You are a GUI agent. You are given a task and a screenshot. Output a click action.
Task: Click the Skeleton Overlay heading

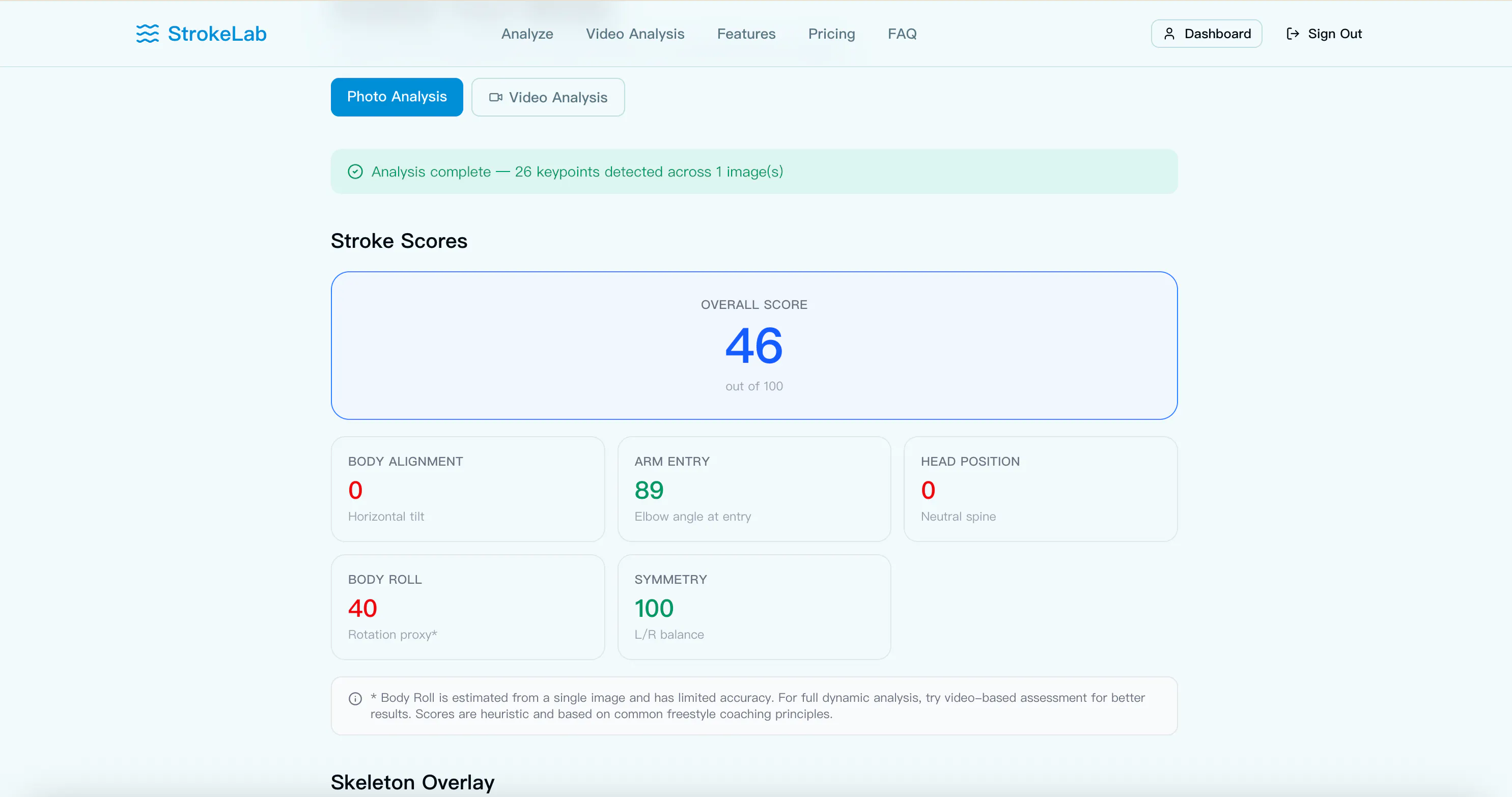413,782
